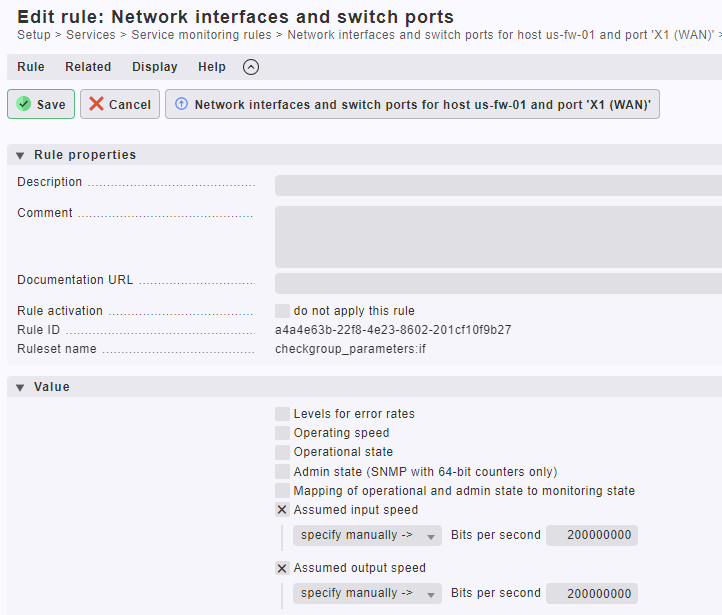
Task: Collapse the Value section triangle
Action: 20,388
